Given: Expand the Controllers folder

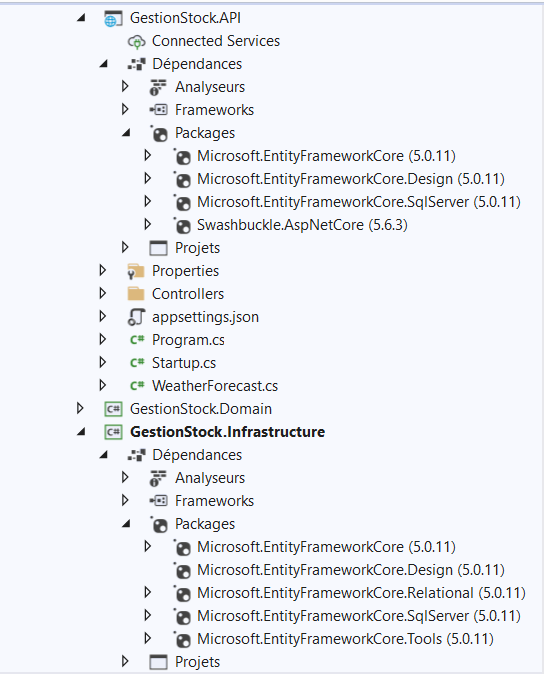Looking at the screenshot, I should pyautogui.click(x=102, y=293).
